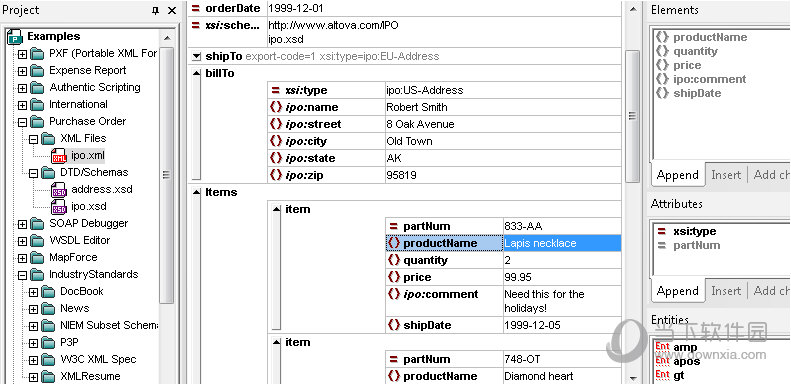The image size is (791, 384).
Task: Expand the NIEM Subset Schema subfolder
Action: pos(33,326)
